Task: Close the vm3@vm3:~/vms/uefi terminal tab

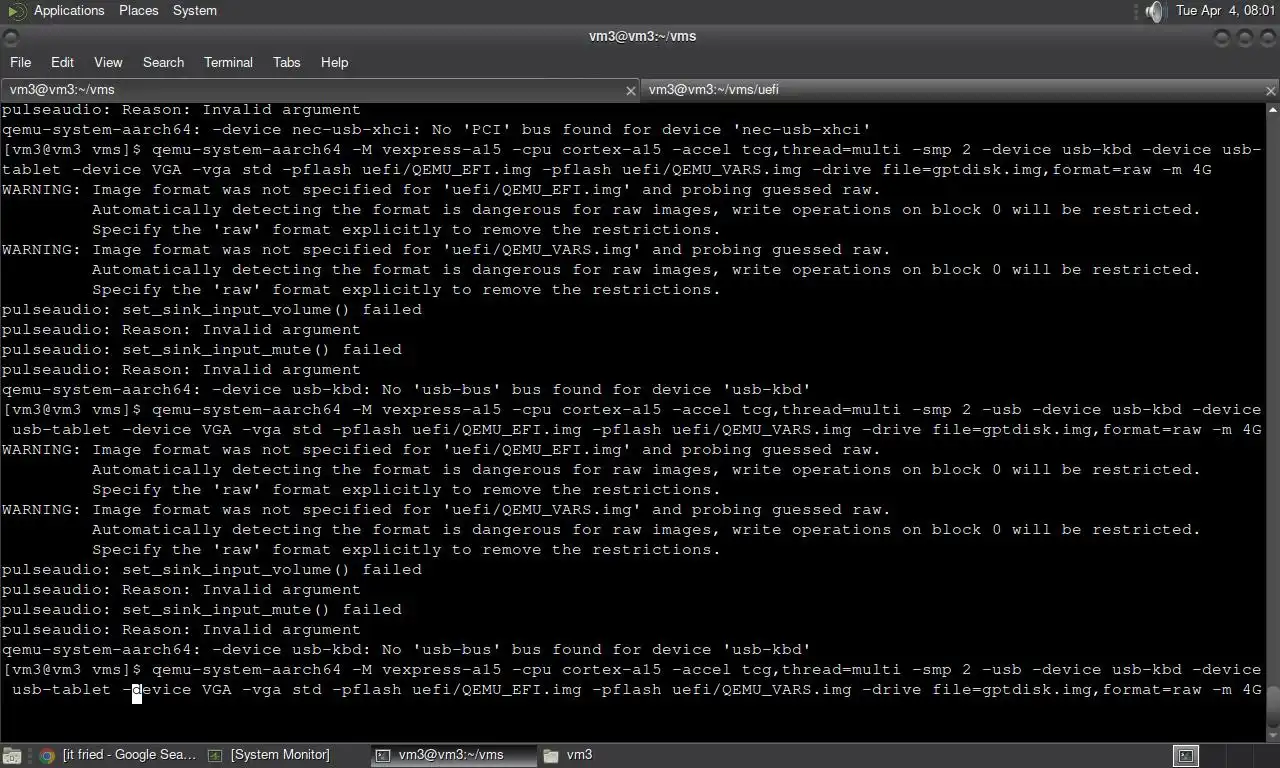Action: coord(1270,90)
